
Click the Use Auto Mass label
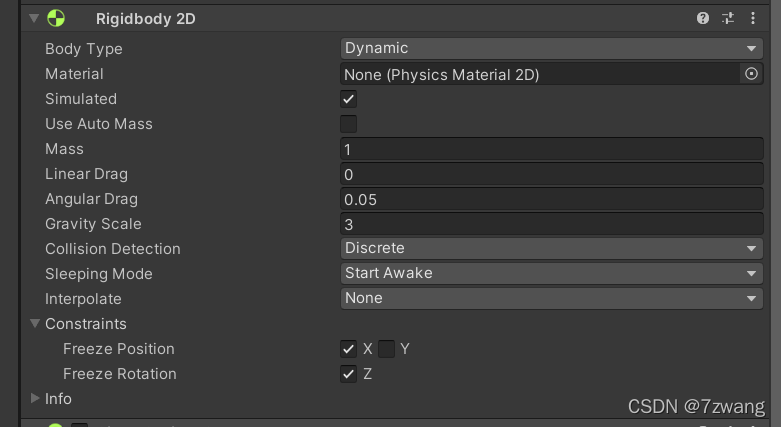(x=99, y=124)
